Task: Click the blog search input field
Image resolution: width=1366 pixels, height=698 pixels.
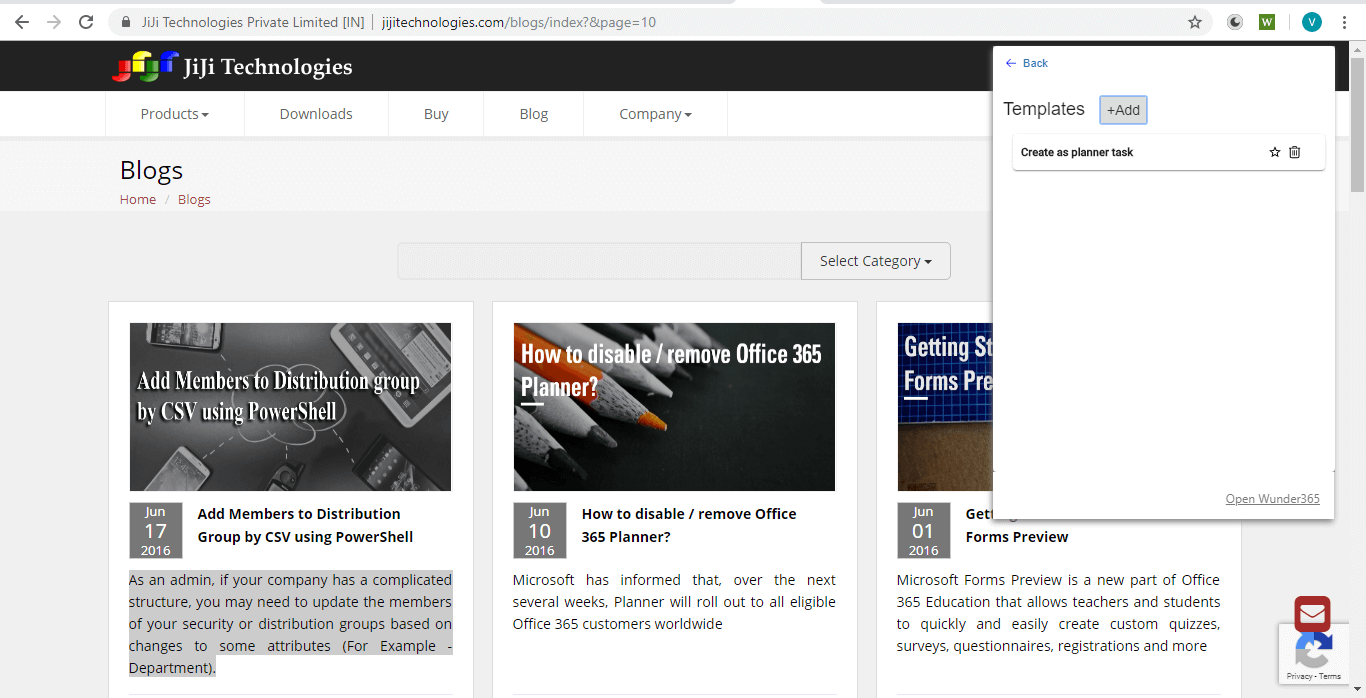Action: [x=599, y=261]
